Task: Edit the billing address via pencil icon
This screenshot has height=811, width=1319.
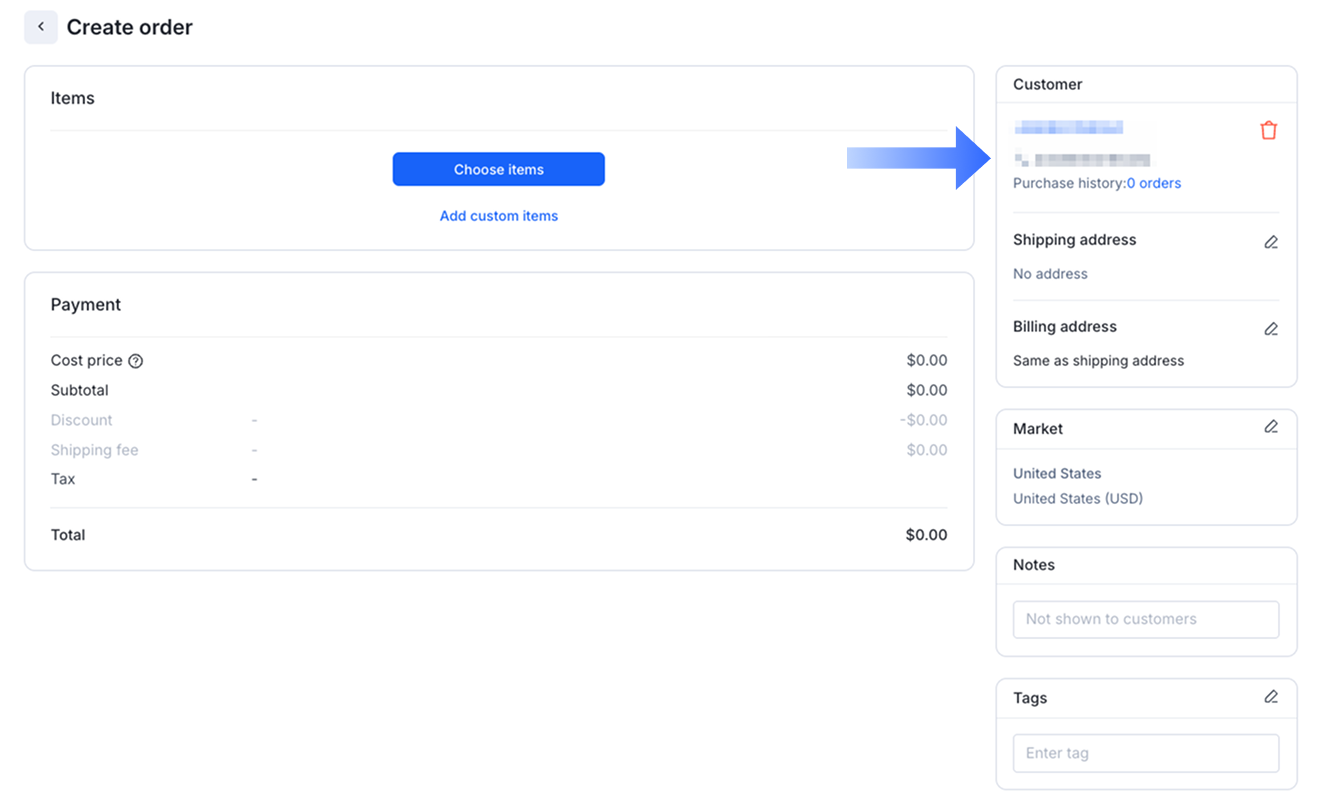Action: 1271,329
